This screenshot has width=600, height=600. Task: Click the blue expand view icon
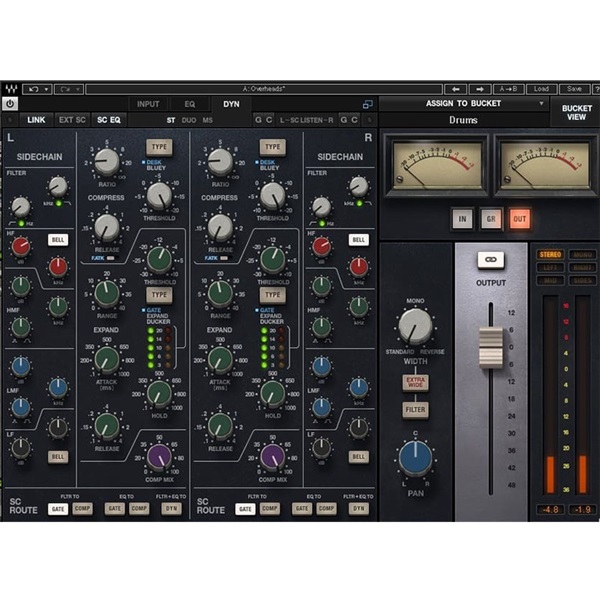367,104
